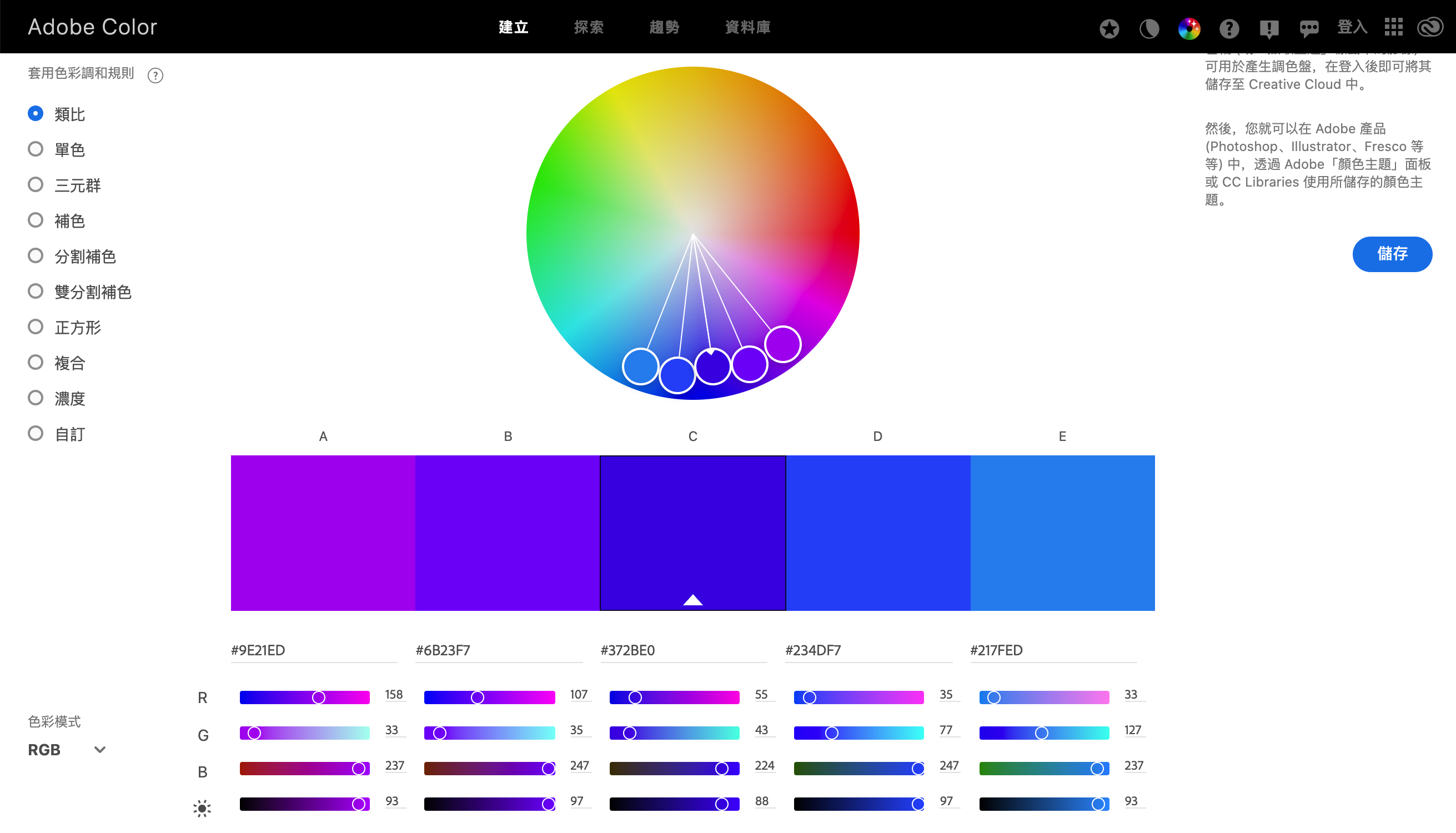Show harmony rule help tooltip icon
The width and height of the screenshot is (1456, 833).
coord(155,75)
